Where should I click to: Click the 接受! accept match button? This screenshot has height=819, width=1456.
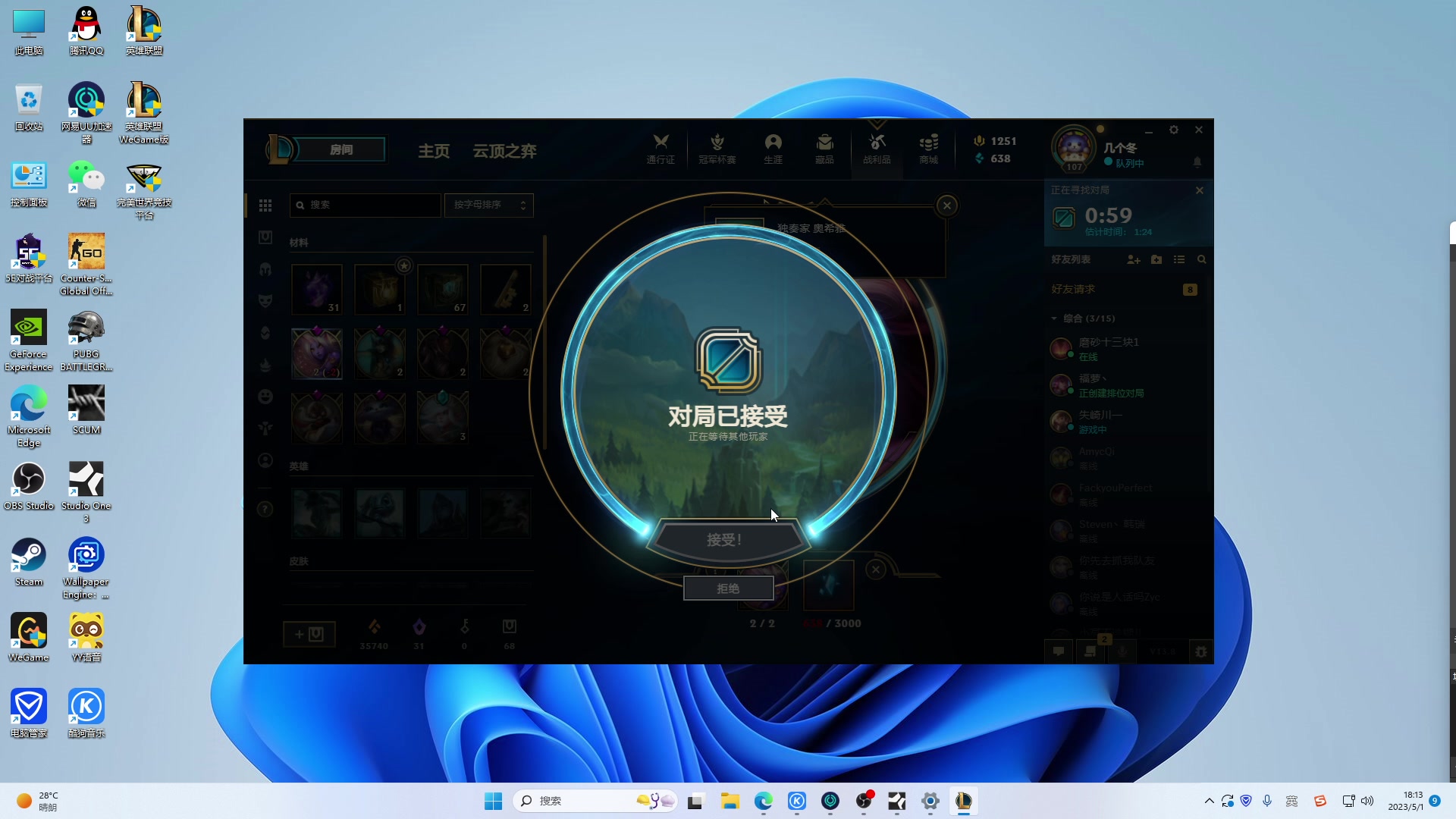(x=724, y=540)
